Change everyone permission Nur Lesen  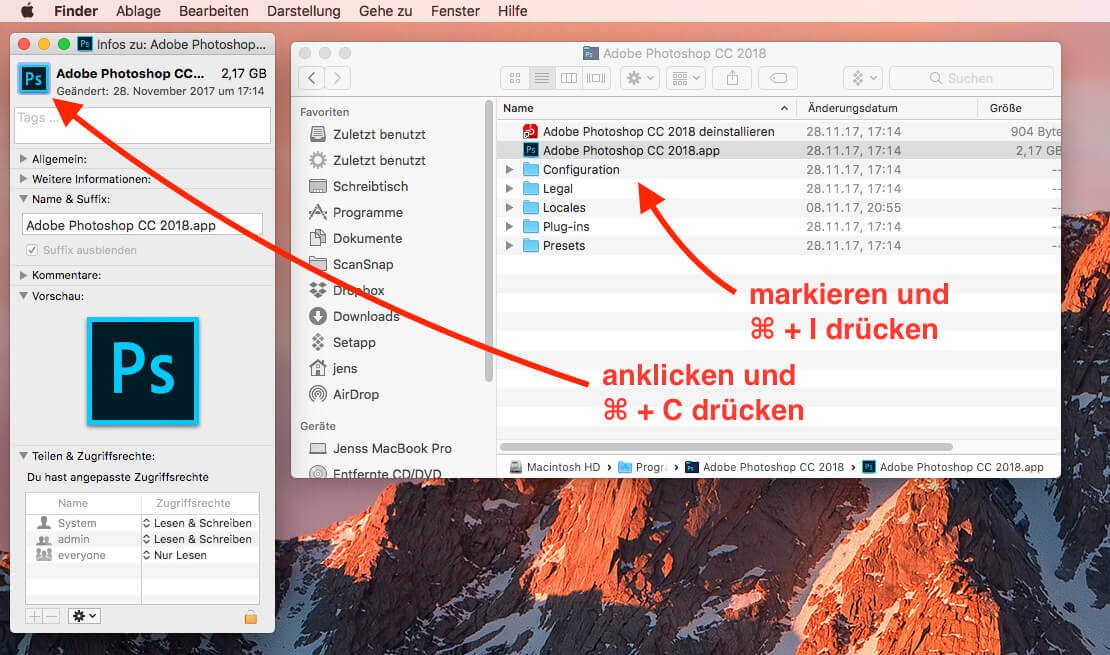175,555
